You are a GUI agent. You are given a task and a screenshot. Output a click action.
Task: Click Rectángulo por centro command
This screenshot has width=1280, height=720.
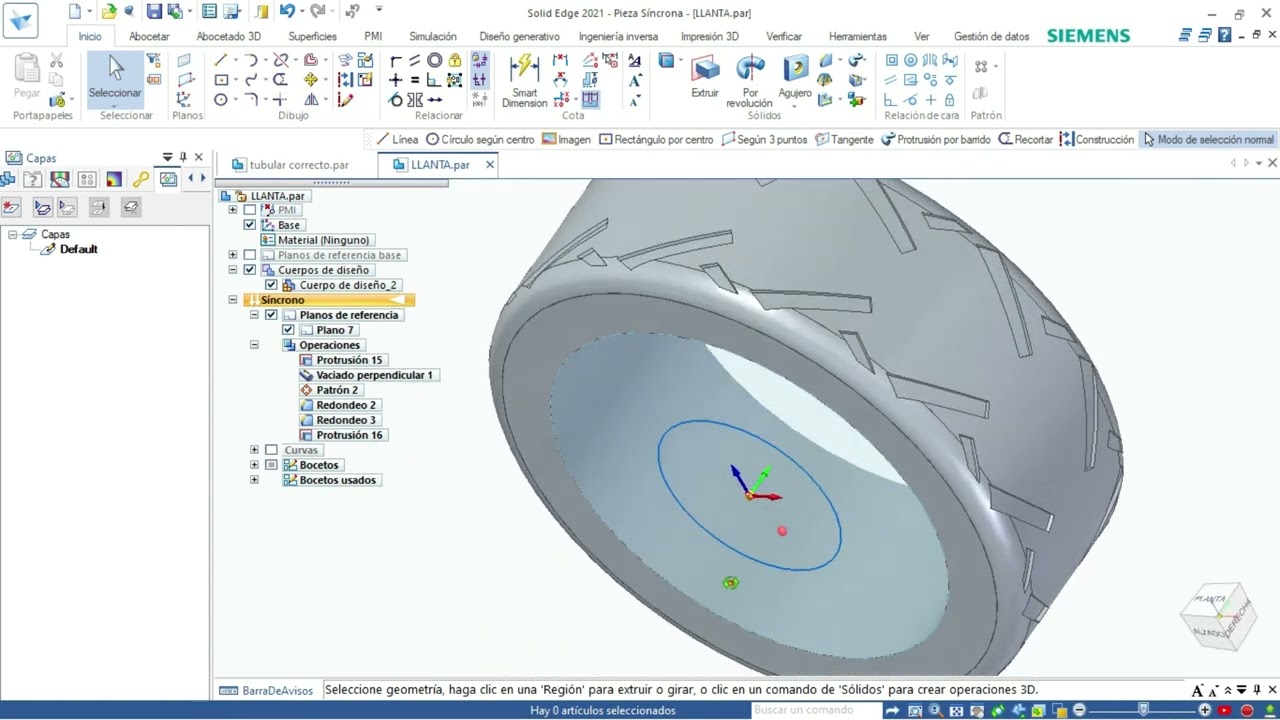pos(656,140)
